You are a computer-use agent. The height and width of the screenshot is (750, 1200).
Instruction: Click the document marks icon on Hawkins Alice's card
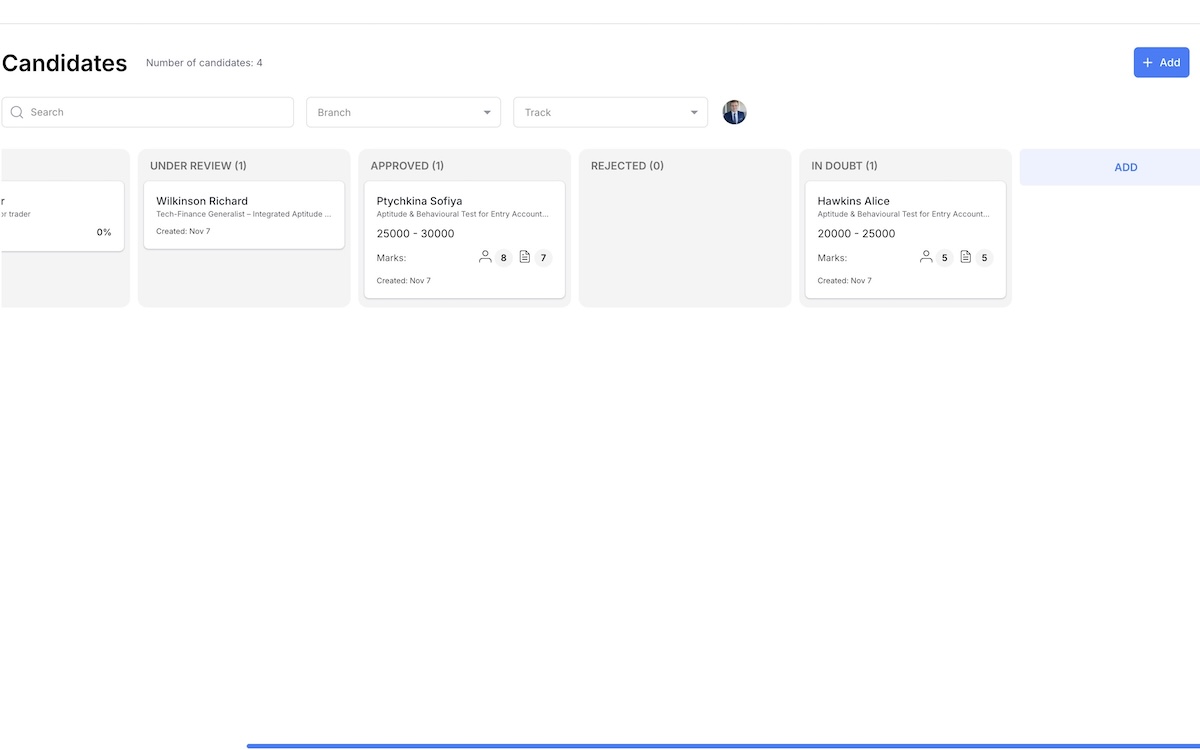[x=965, y=257]
